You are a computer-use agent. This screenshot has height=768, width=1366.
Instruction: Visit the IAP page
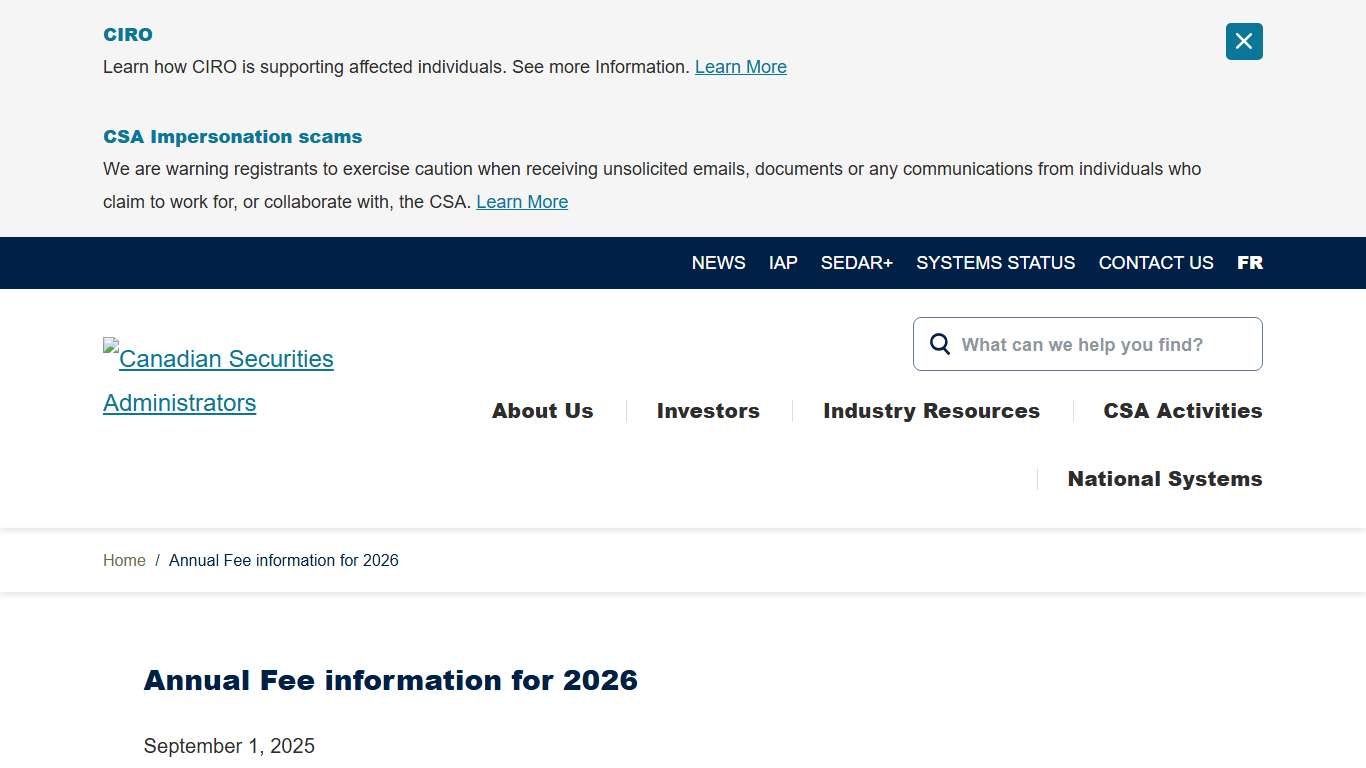tap(783, 262)
